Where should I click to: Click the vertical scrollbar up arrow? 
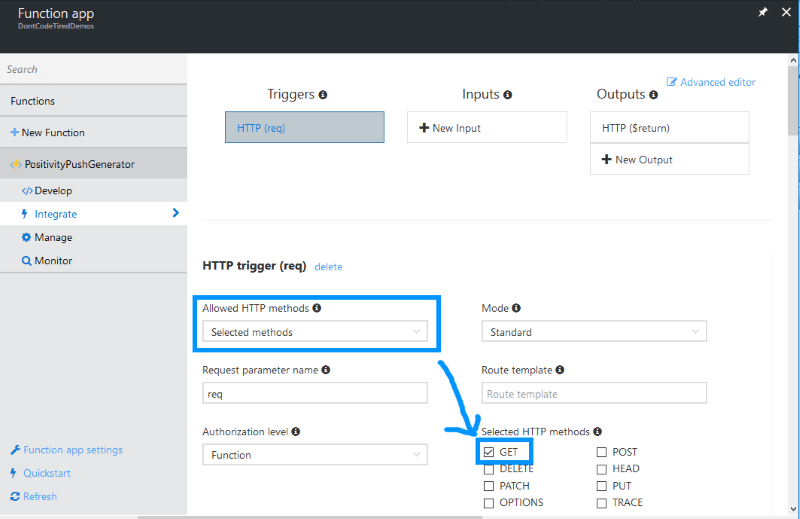(793, 60)
